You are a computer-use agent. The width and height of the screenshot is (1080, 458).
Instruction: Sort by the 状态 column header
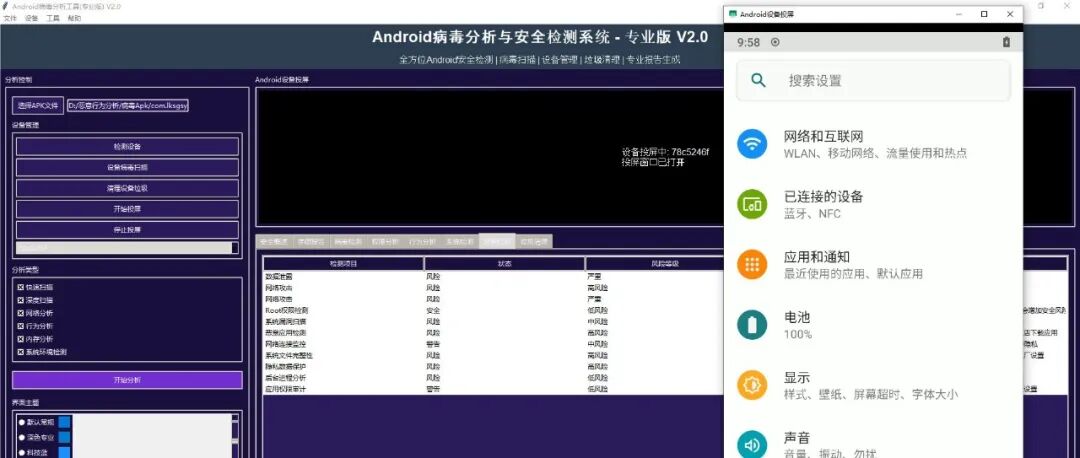pyautogui.click(x=504, y=264)
